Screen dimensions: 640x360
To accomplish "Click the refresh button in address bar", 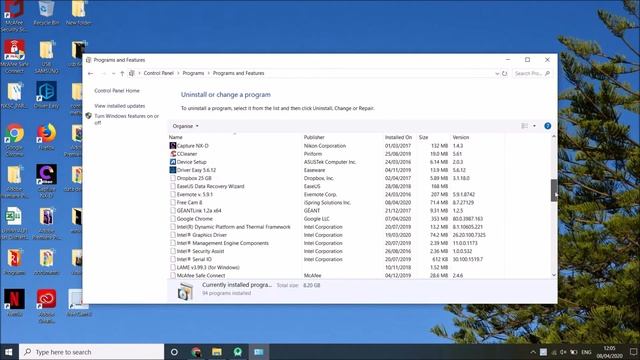I will pos(504,73).
